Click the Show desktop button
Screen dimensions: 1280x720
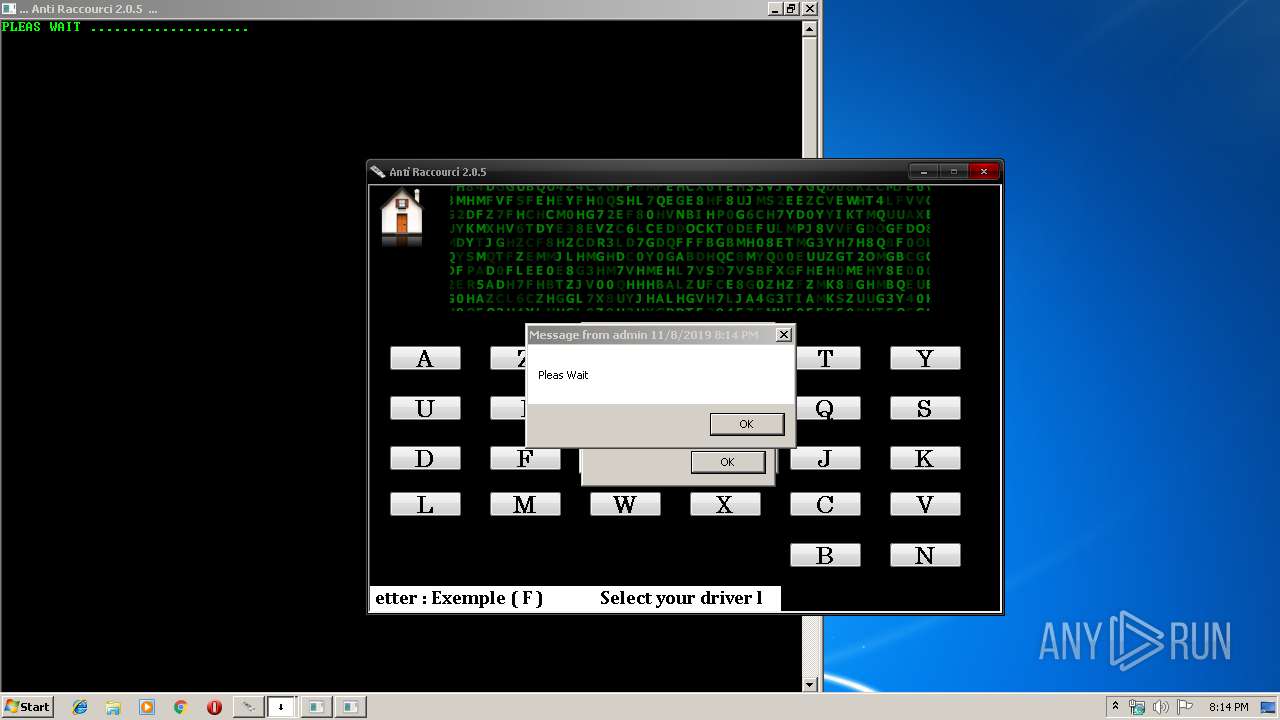(1270, 707)
